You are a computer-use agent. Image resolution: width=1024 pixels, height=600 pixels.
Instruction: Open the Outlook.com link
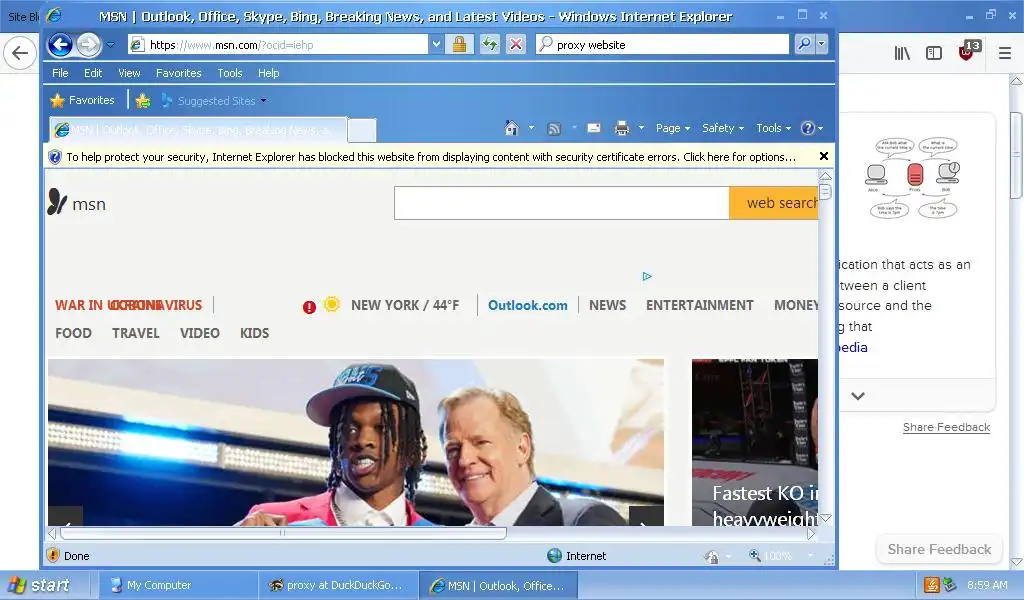[x=528, y=306]
